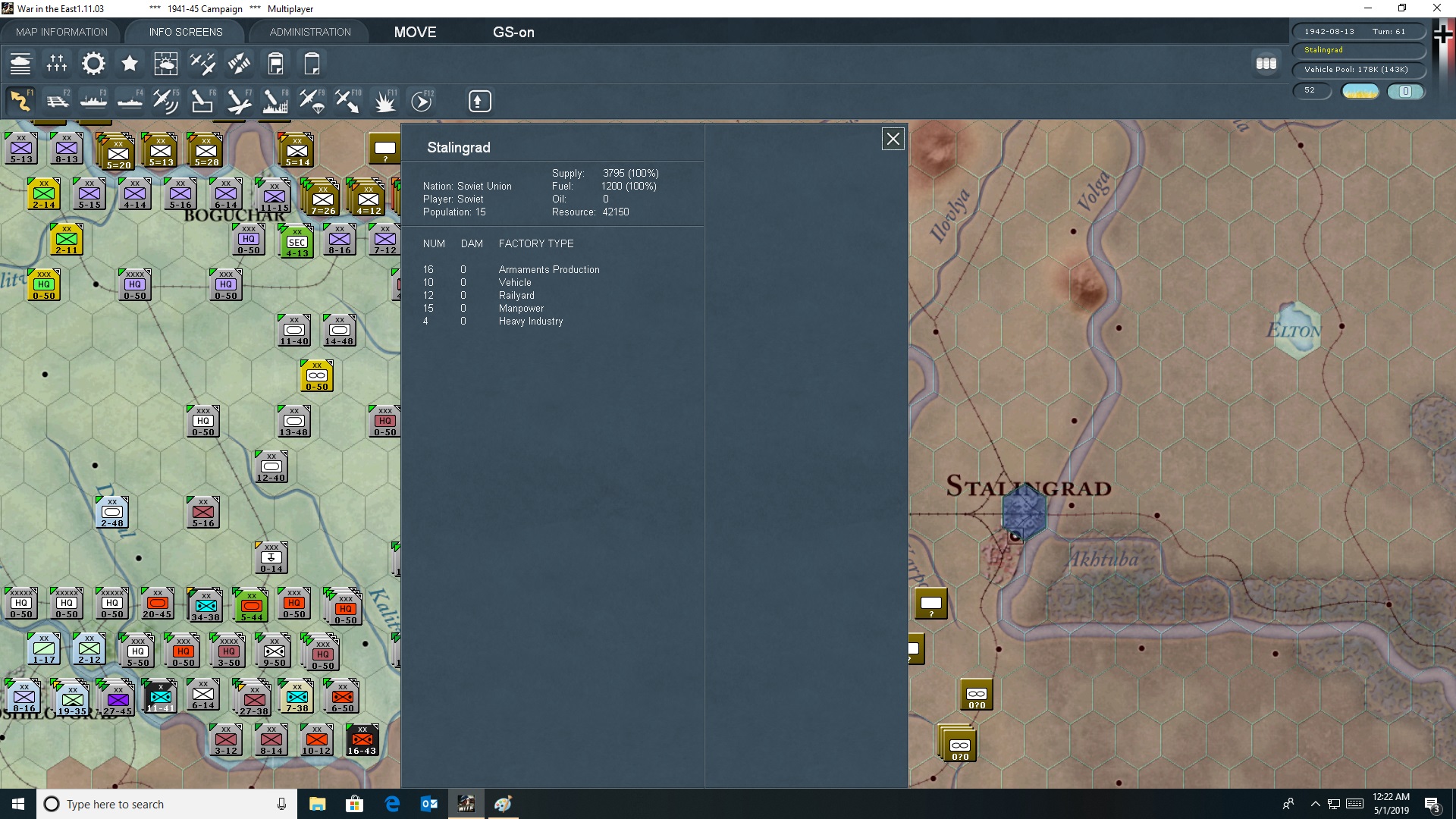Screen dimensions: 1456x819
Task: Open the notification center icon
Action: tap(1432, 805)
